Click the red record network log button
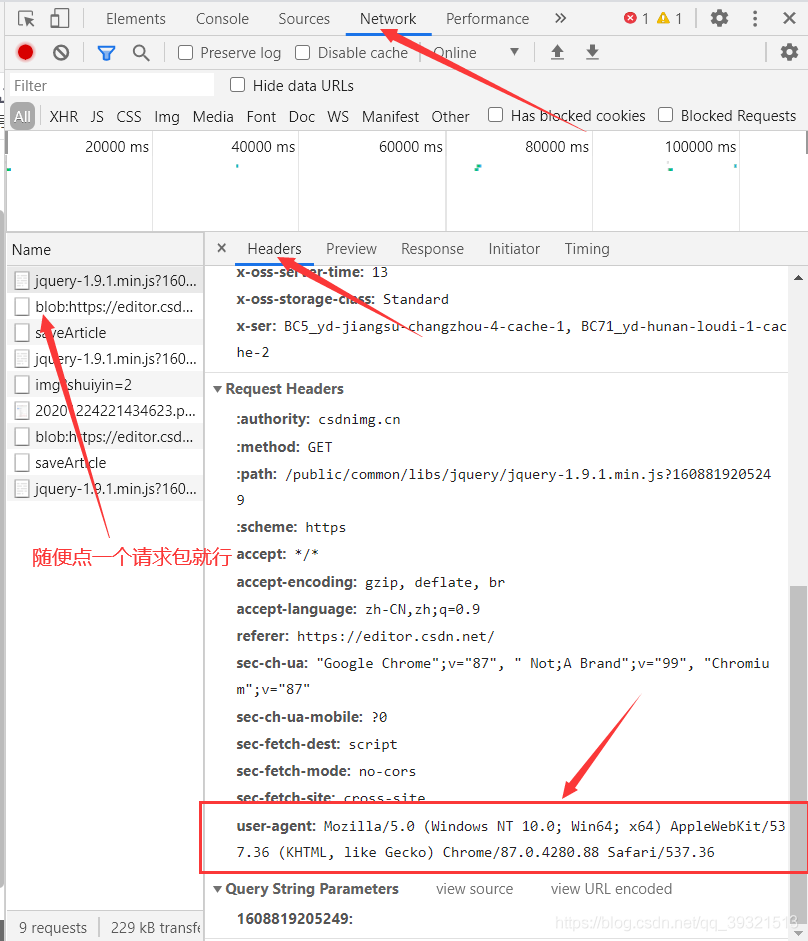The width and height of the screenshot is (808, 941). 25,53
